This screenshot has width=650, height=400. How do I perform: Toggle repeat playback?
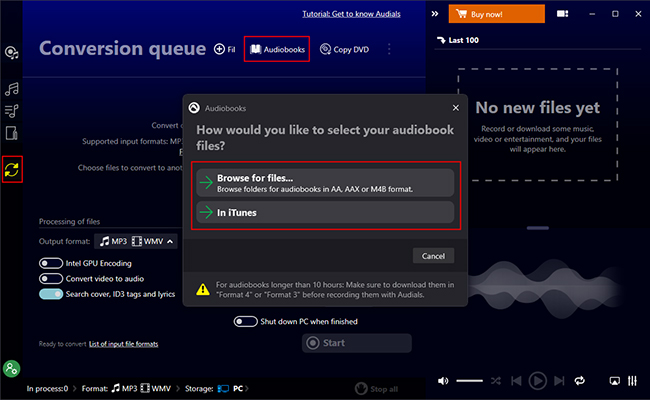click(x=580, y=381)
